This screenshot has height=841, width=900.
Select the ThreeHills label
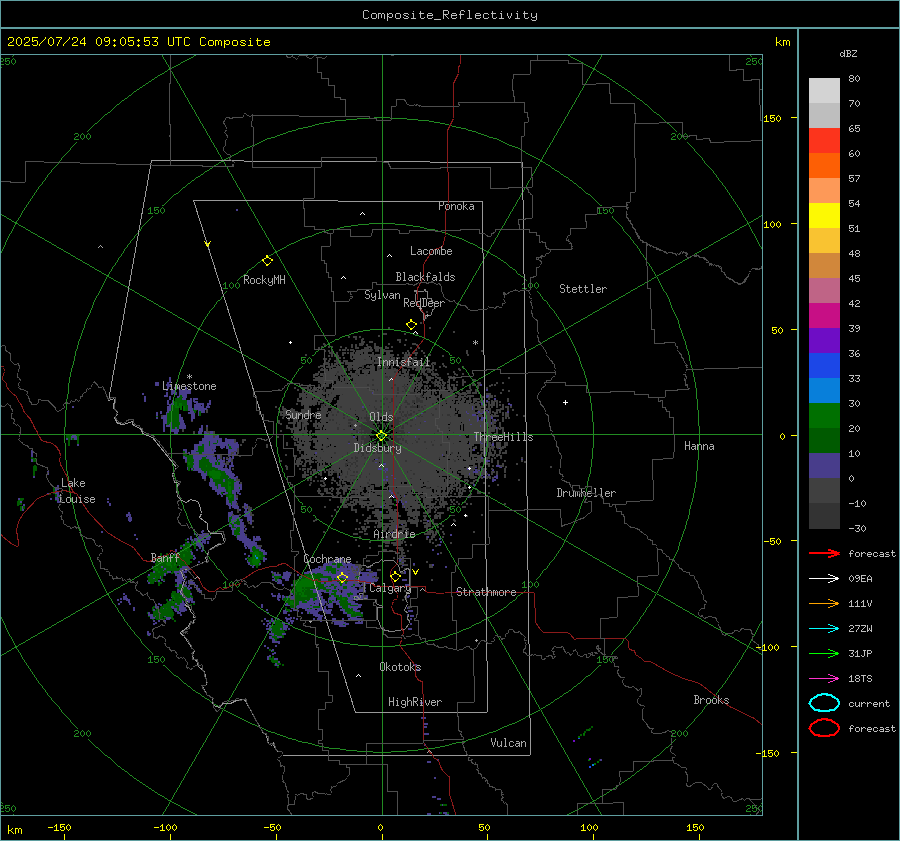pos(503,437)
